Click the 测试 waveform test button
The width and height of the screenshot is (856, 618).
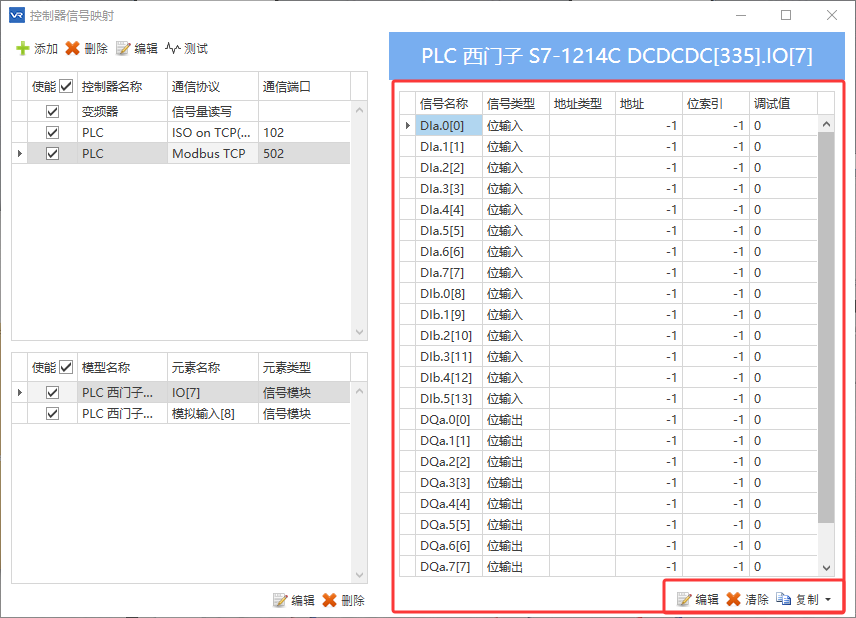186,49
